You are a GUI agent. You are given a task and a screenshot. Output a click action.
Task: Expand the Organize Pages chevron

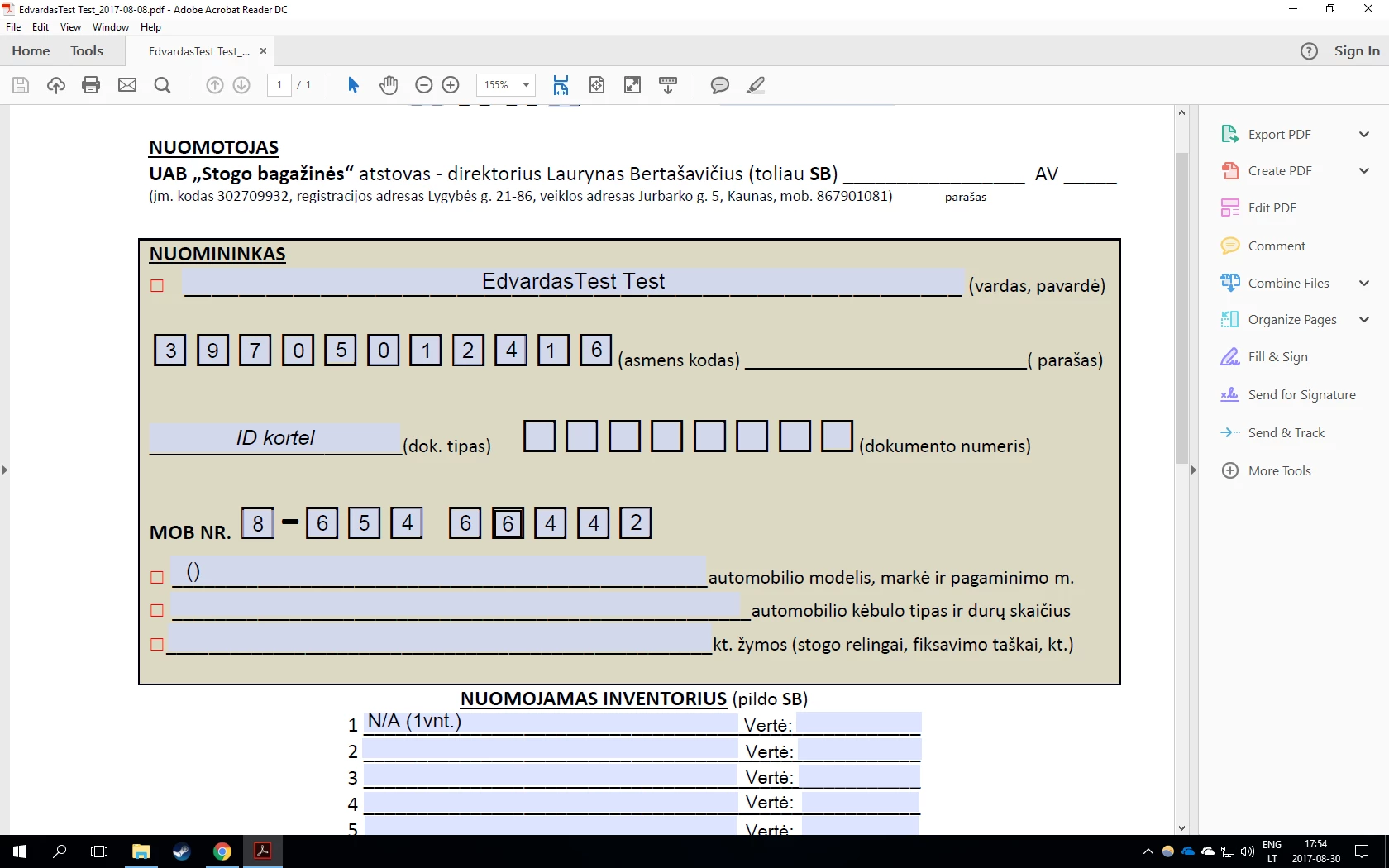point(1364,320)
